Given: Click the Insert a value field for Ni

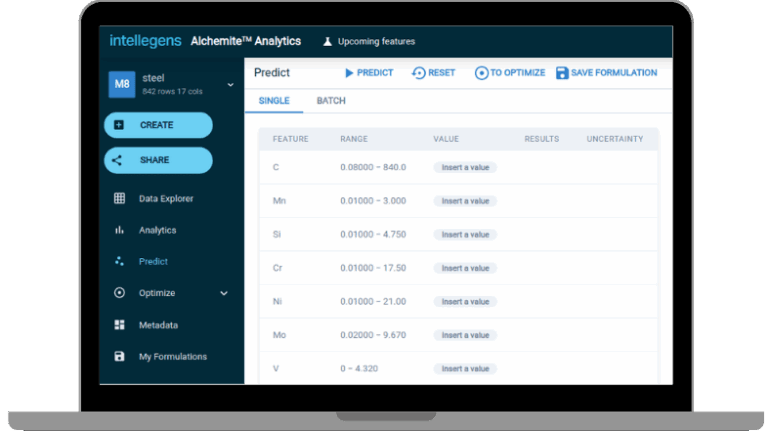Looking at the screenshot, I should [465, 301].
